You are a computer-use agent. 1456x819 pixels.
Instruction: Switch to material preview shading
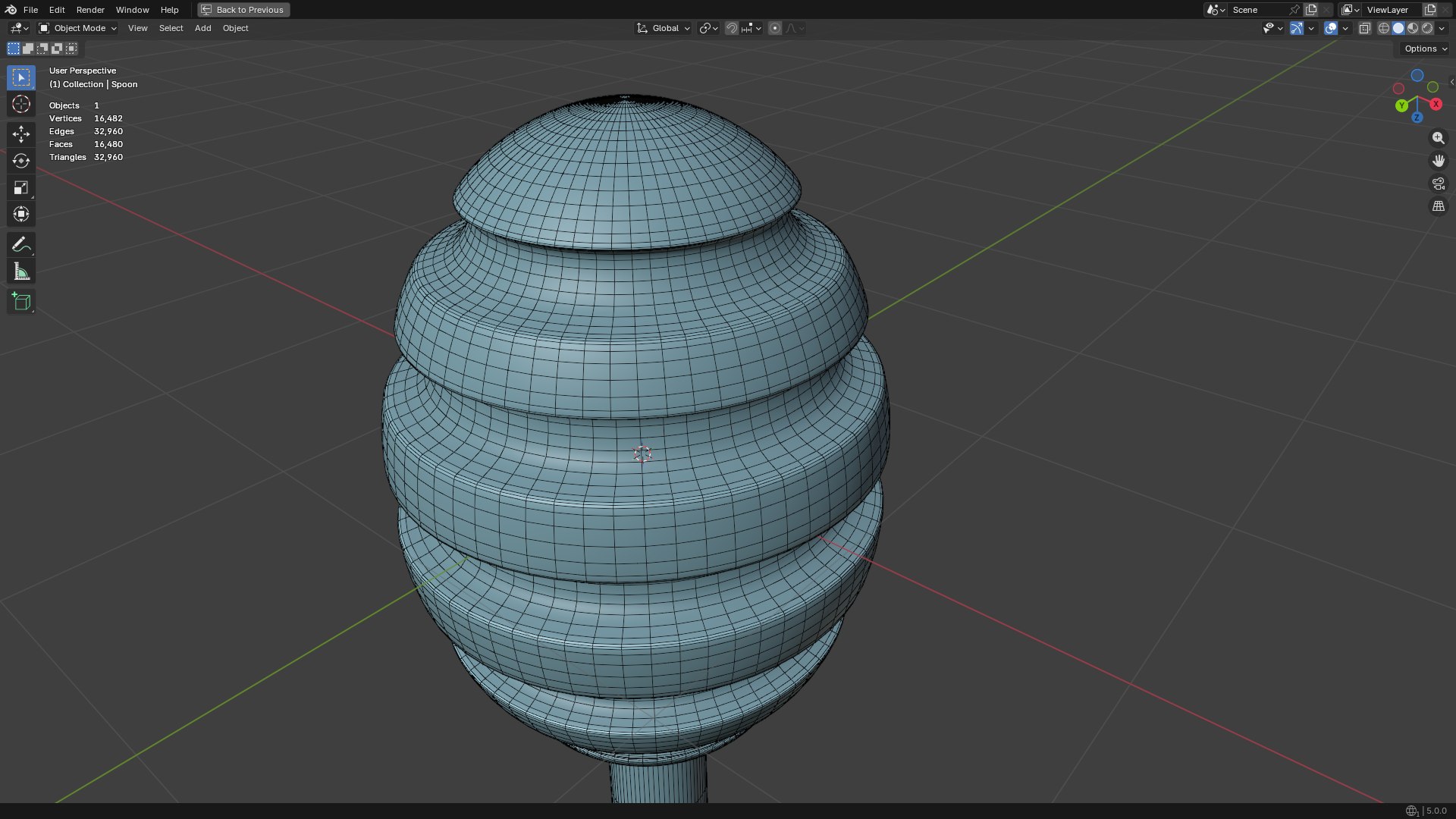(x=1413, y=28)
